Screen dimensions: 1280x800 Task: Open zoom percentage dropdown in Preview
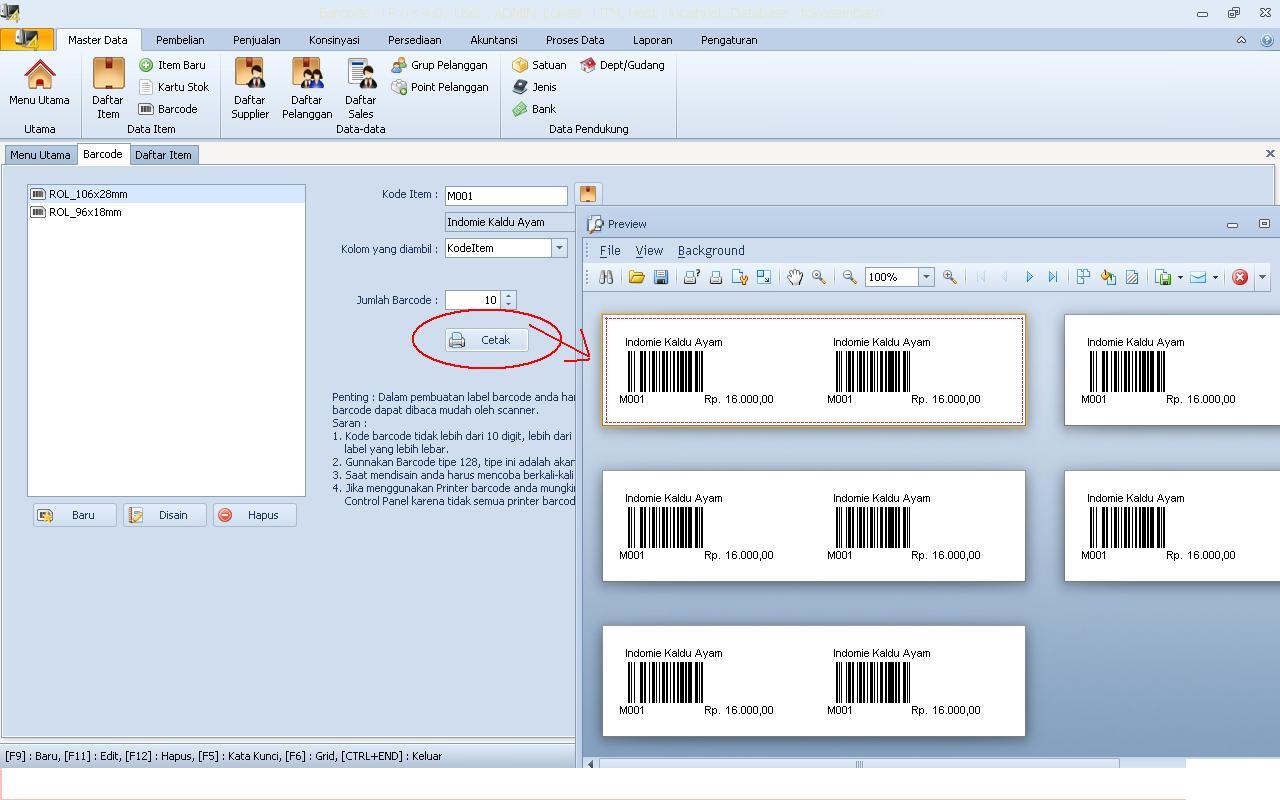[926, 277]
